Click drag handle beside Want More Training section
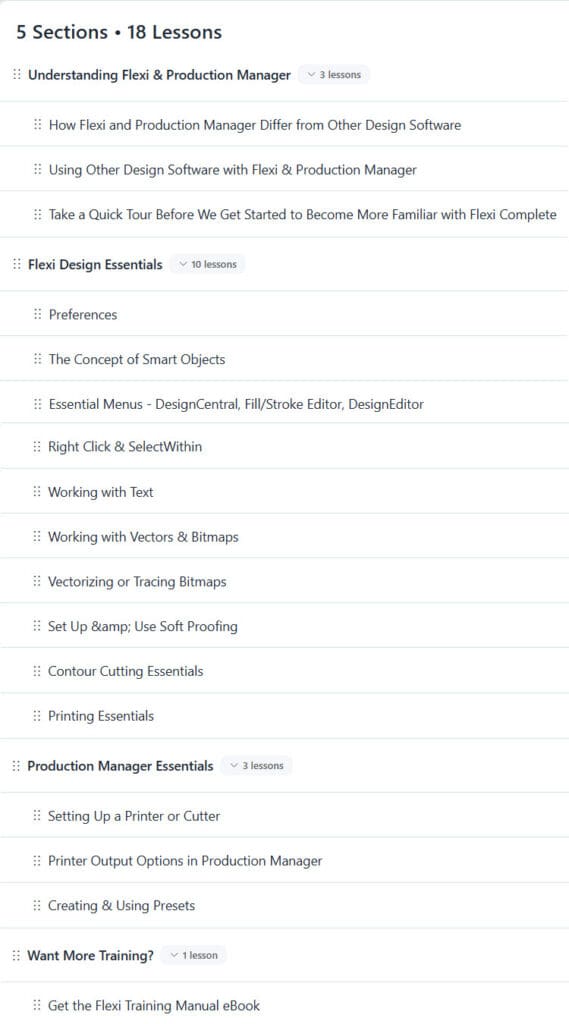Viewport: 569px width, 1024px height. [16, 955]
